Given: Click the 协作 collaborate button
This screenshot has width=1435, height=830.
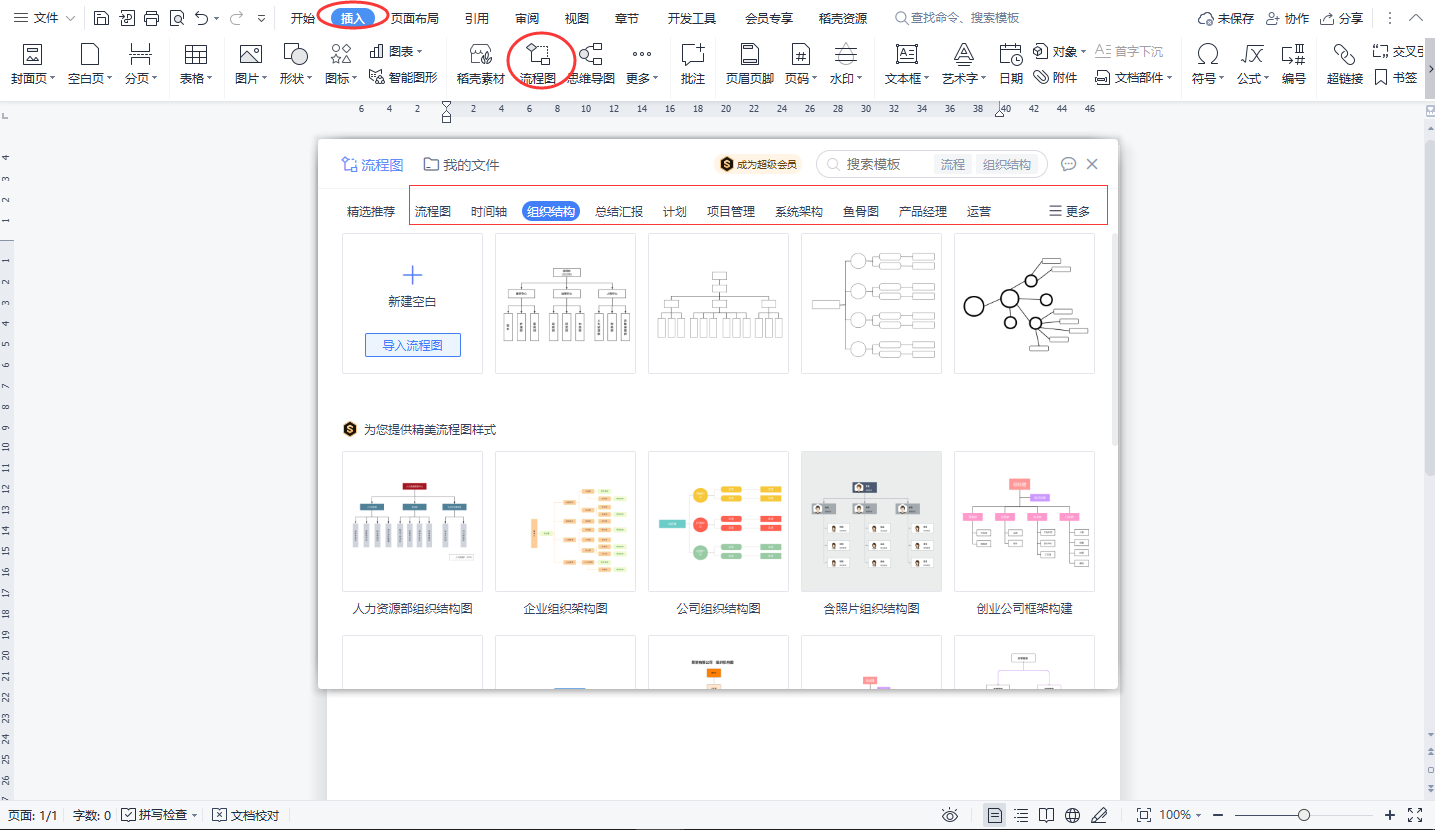Looking at the screenshot, I should (x=1287, y=18).
